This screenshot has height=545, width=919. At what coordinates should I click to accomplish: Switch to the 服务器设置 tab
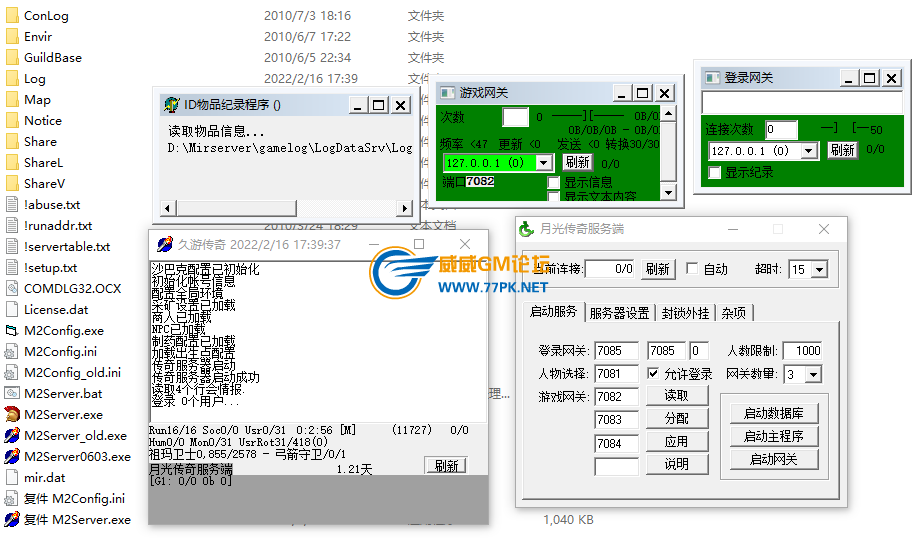pyautogui.click(x=619, y=313)
